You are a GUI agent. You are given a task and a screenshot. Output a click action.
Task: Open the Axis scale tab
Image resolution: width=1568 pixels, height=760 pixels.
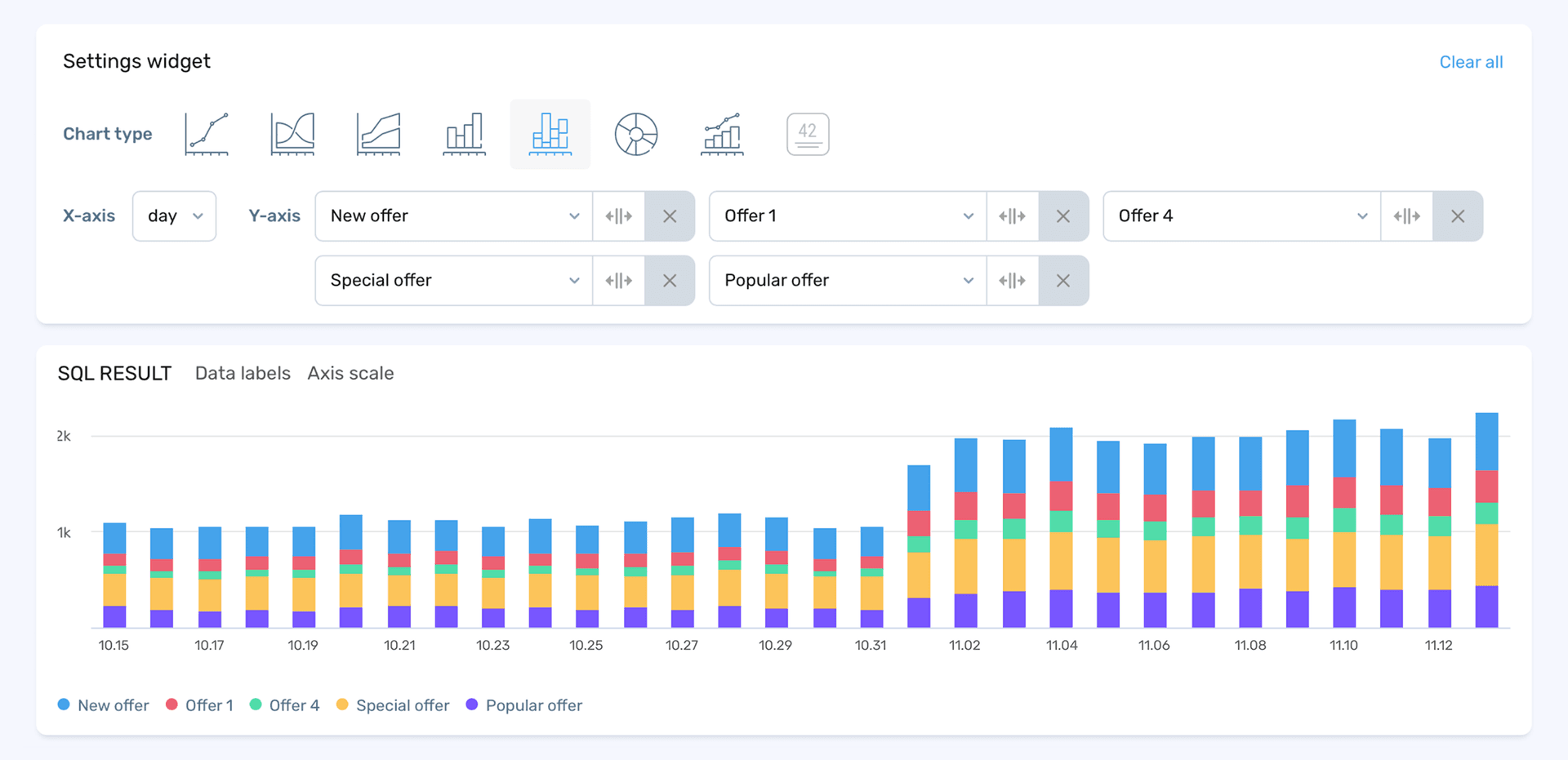(350, 373)
